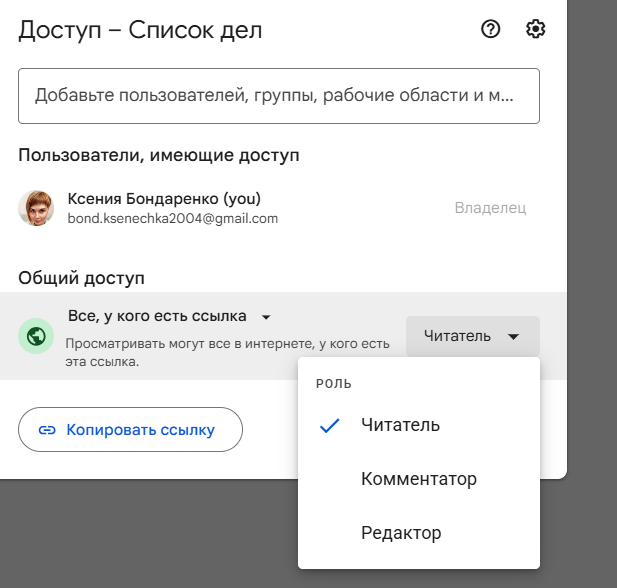Choose the Комментатор role
Screen dimensions: 617x588
point(419,479)
